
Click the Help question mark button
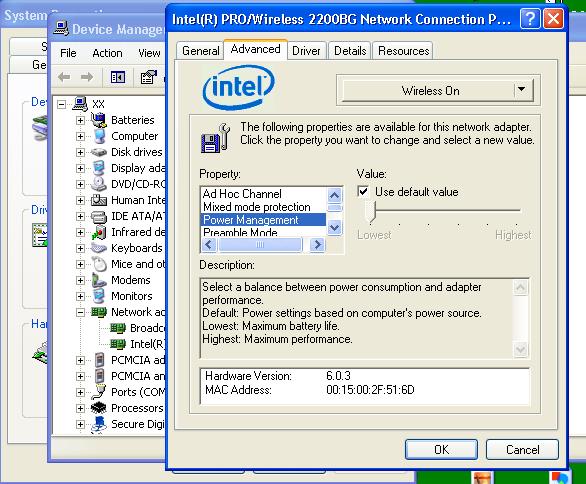point(530,19)
